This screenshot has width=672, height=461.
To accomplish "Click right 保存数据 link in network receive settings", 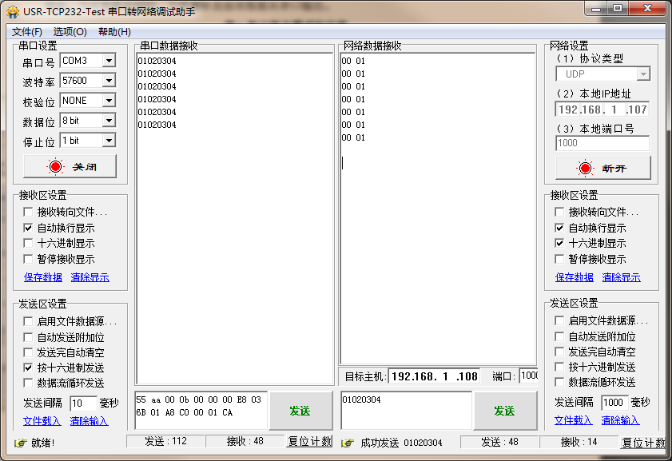I will [574, 277].
